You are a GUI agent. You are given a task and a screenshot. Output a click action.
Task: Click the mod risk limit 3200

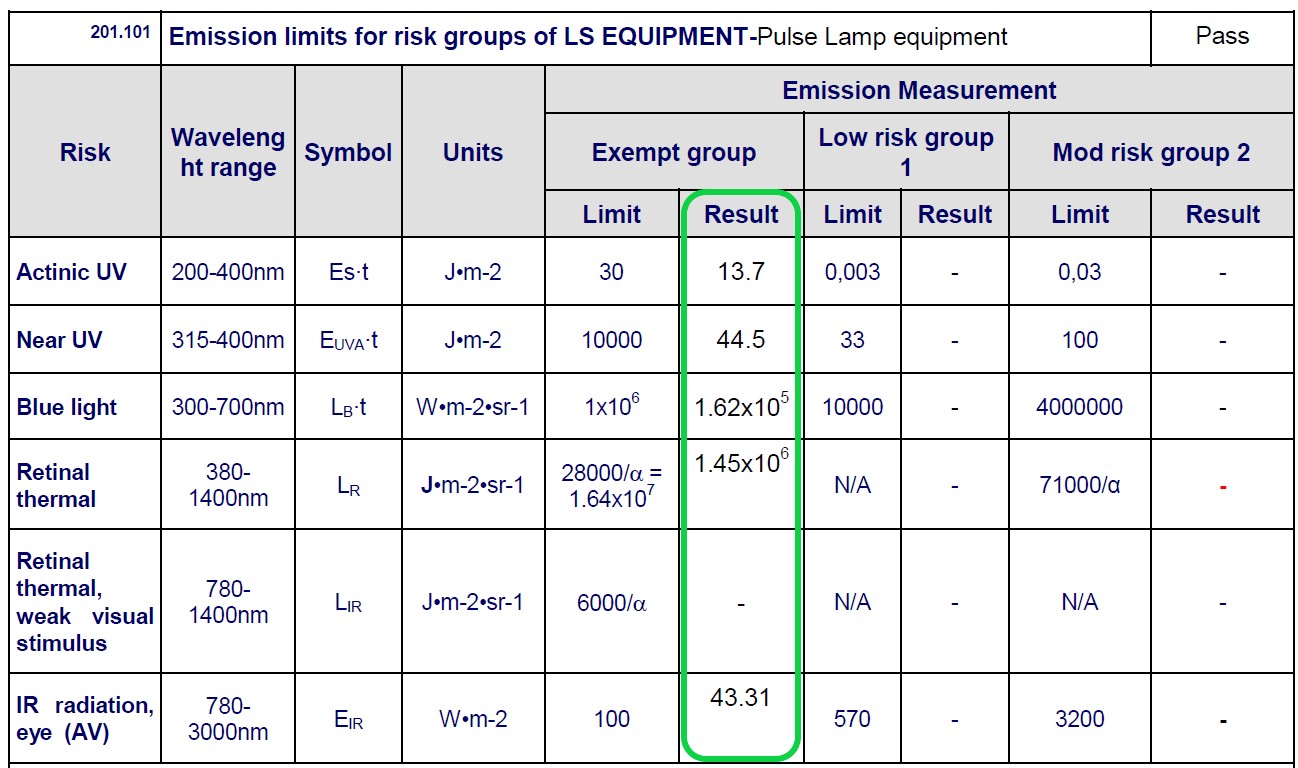[1080, 719]
